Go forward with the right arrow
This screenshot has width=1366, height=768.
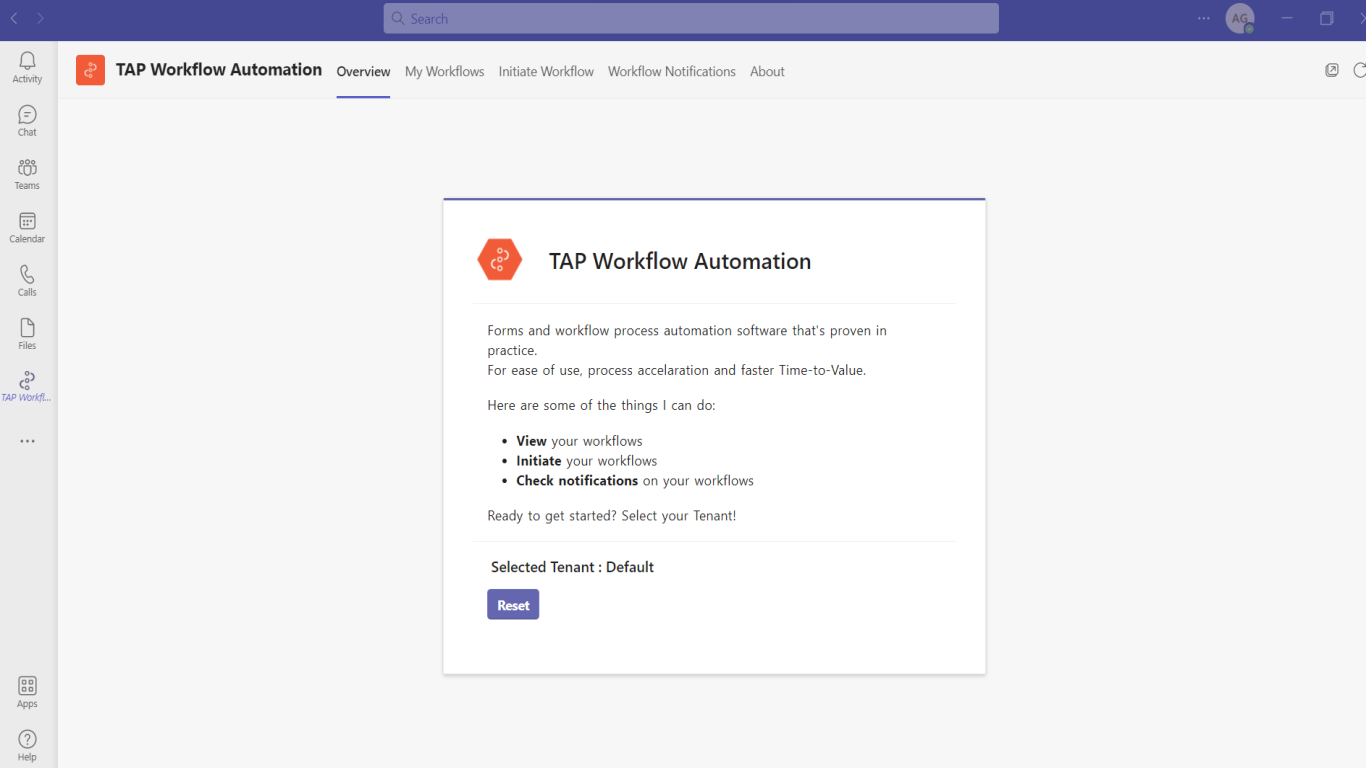coord(40,18)
